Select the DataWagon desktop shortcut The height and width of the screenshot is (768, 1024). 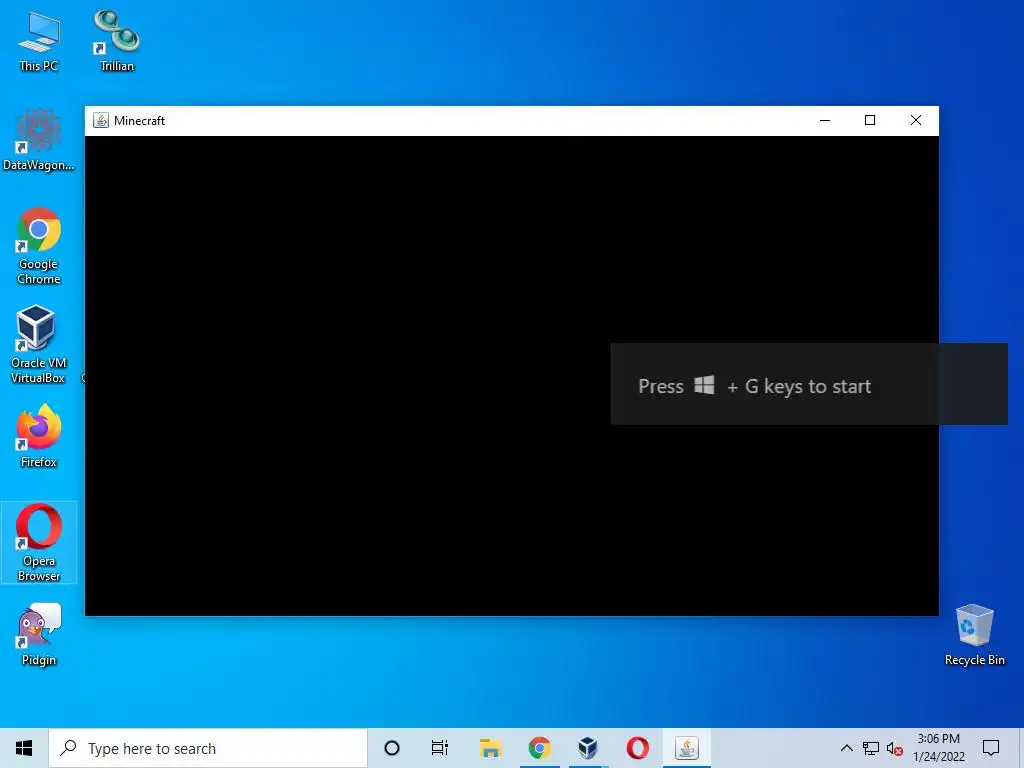39,140
